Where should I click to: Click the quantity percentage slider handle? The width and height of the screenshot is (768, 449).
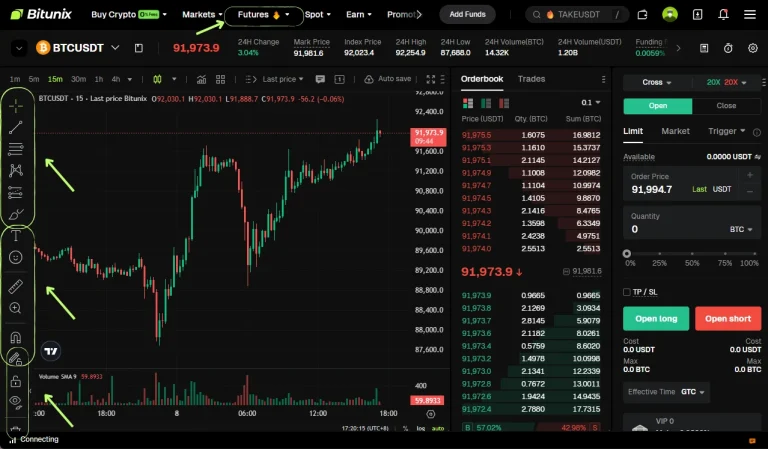[627, 254]
